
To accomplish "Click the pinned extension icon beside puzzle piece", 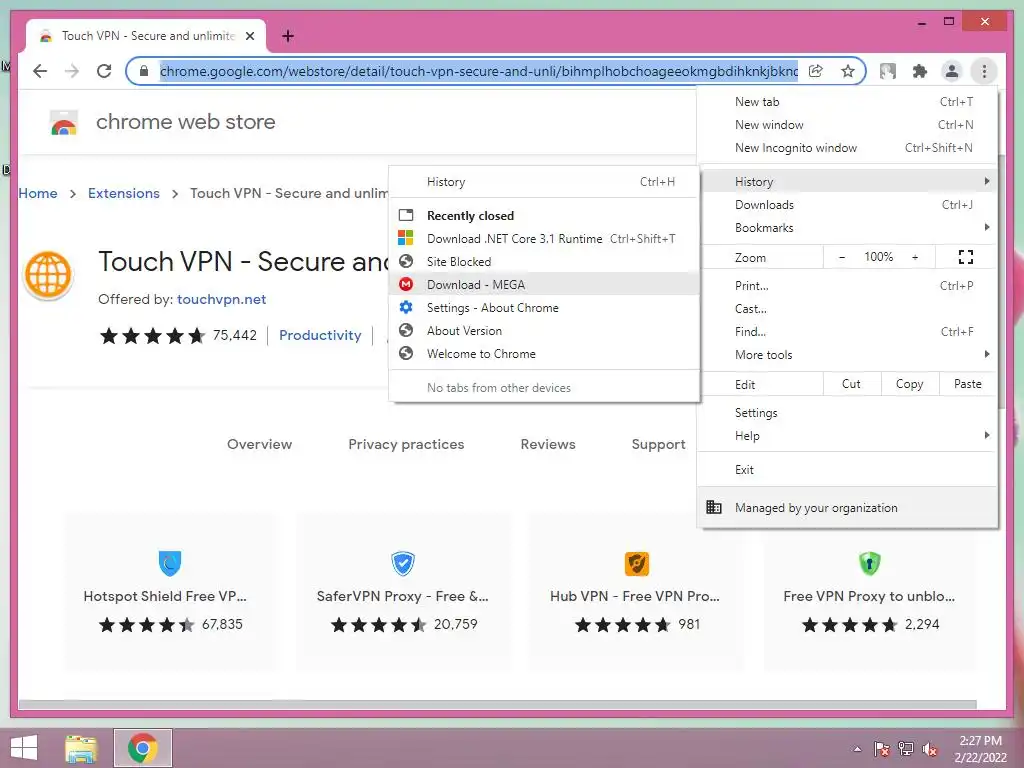I will (888, 71).
